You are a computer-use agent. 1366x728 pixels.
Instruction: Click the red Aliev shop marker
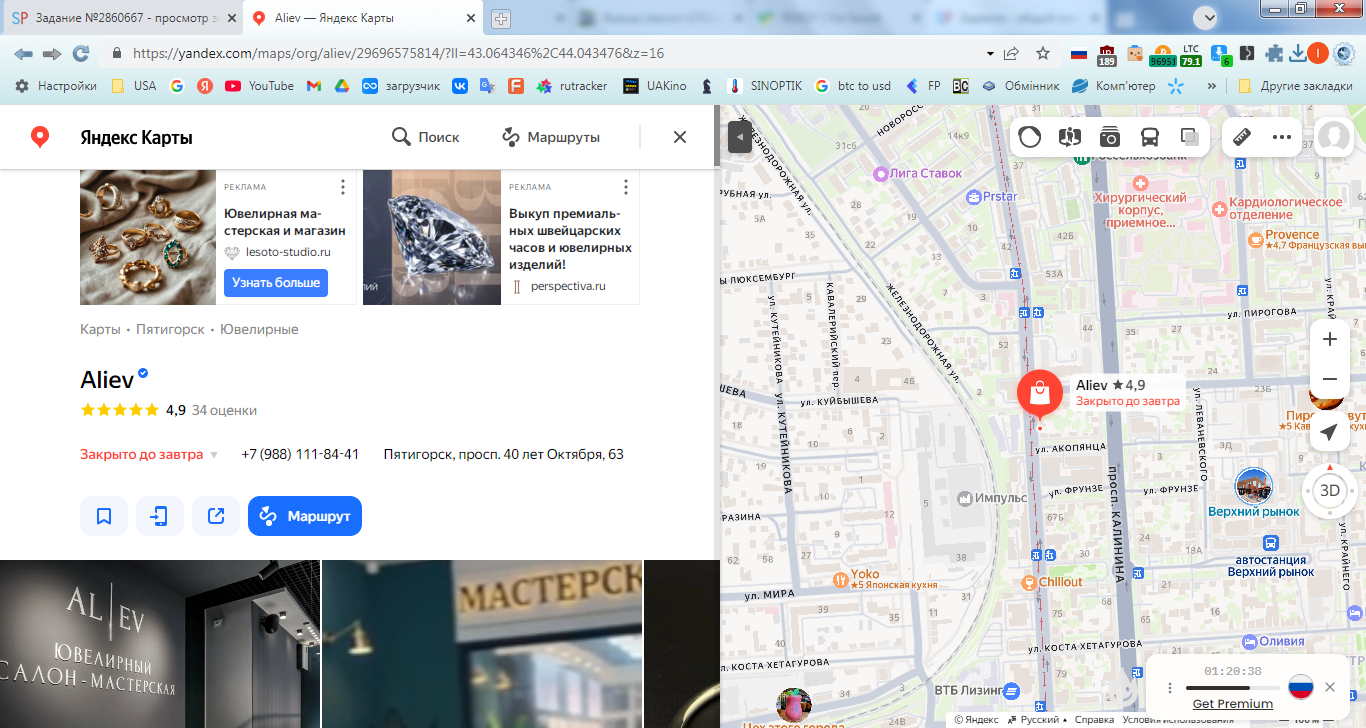pyautogui.click(x=1040, y=393)
